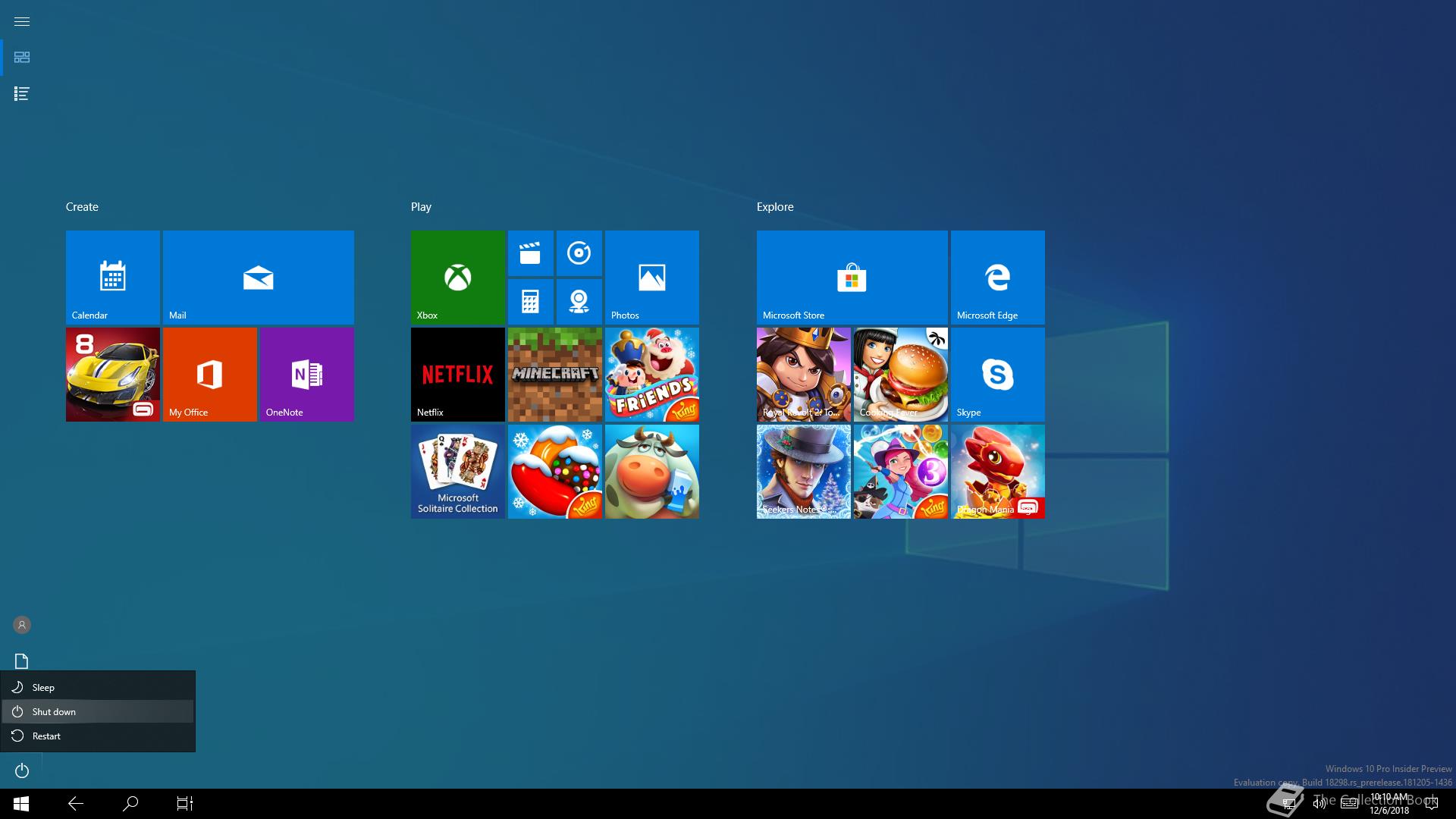The width and height of the screenshot is (1456, 819).
Task: Open the Mail tile
Action: coord(258,278)
